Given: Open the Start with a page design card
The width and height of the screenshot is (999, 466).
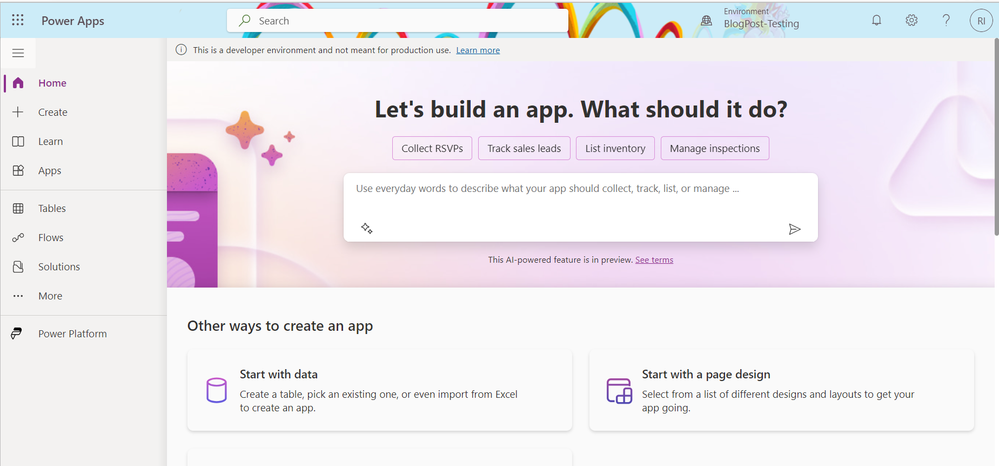Looking at the screenshot, I should [x=782, y=390].
